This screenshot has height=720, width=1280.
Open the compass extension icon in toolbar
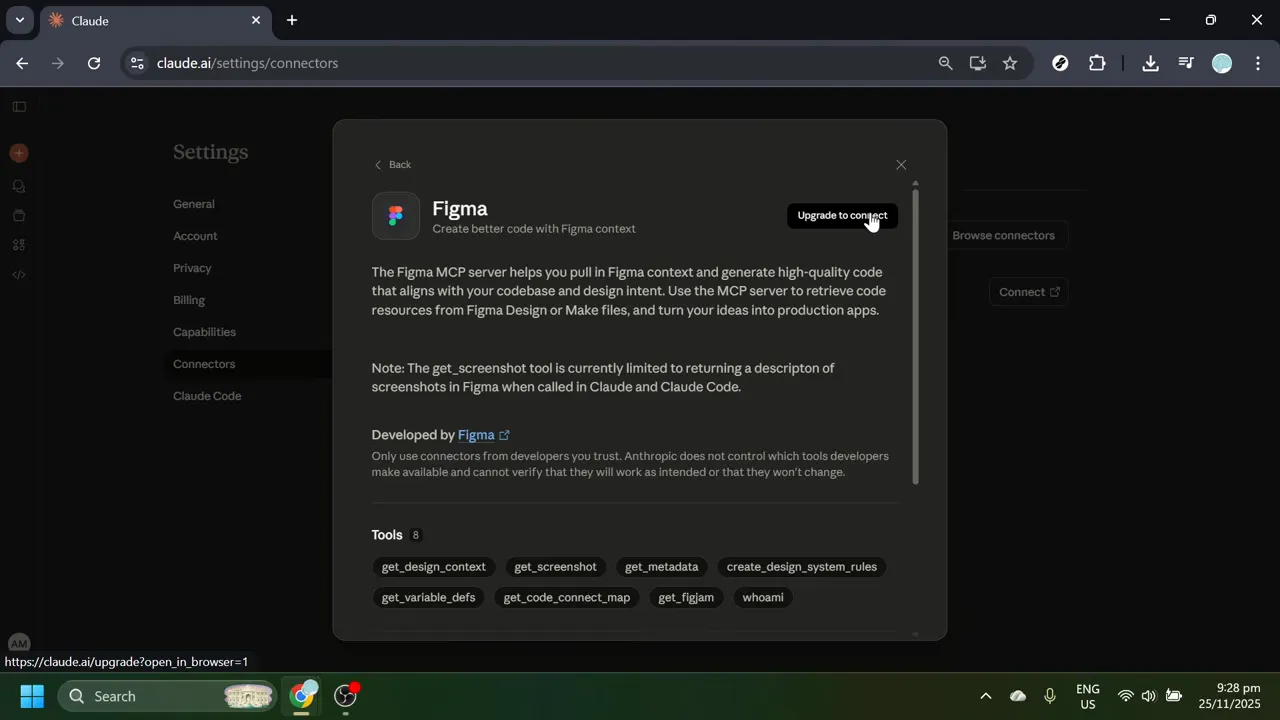(1061, 63)
